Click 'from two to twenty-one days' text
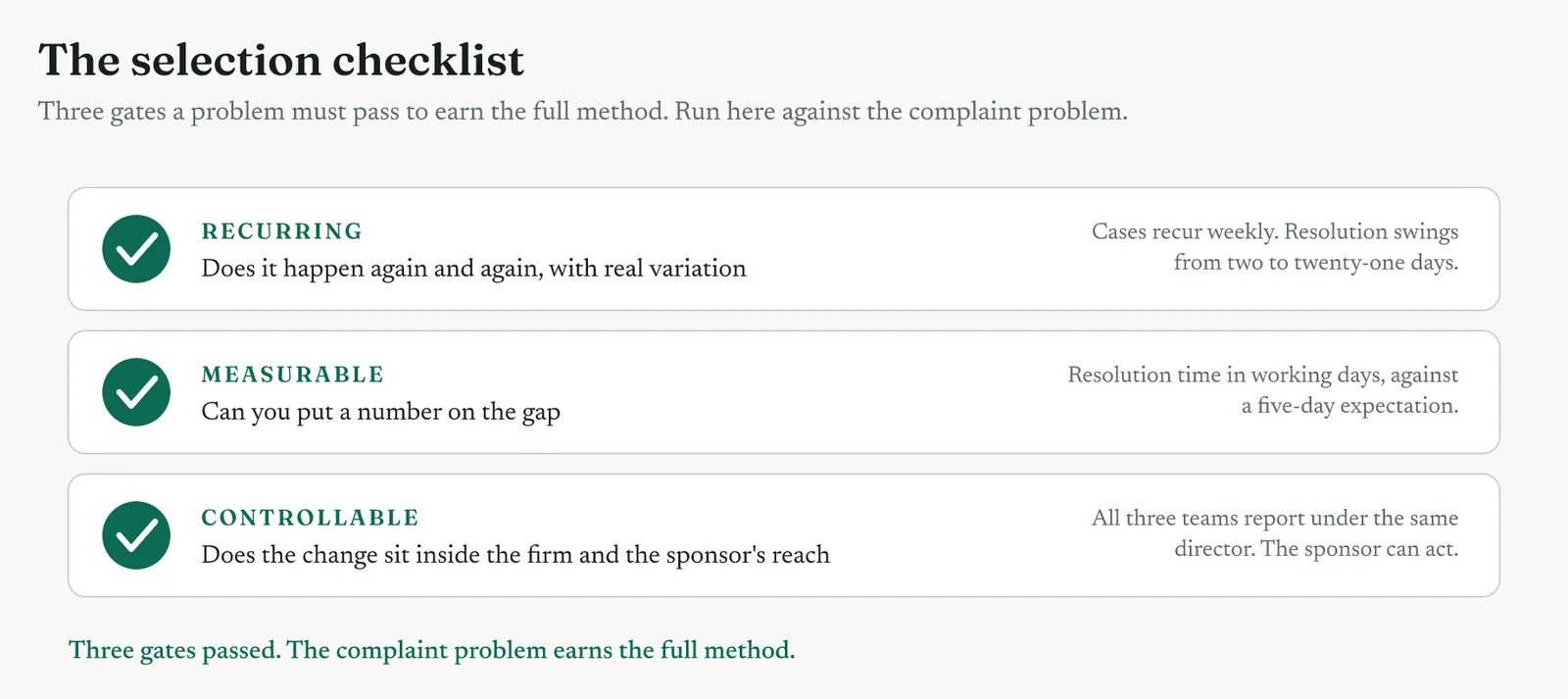The height and width of the screenshot is (699, 1568). 1316,263
